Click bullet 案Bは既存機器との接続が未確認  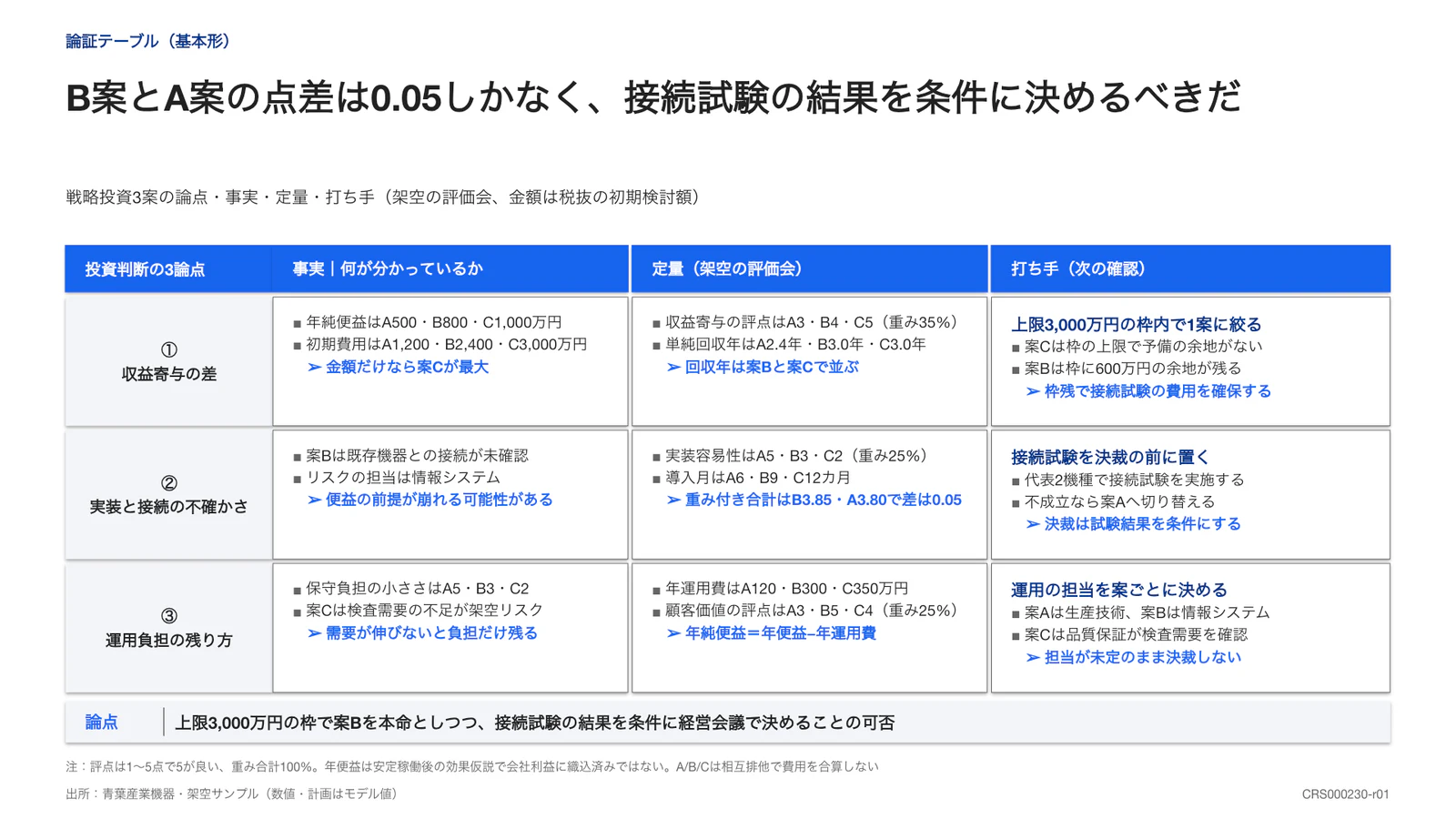[x=411, y=455]
